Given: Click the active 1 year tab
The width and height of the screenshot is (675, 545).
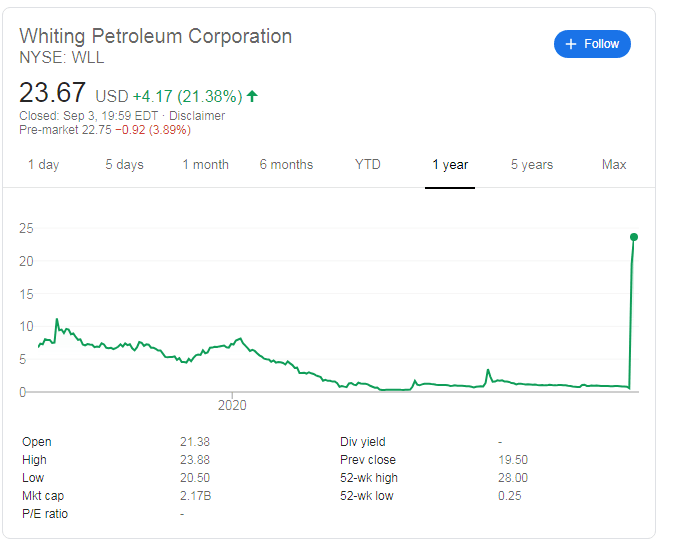Looking at the screenshot, I should (450, 165).
